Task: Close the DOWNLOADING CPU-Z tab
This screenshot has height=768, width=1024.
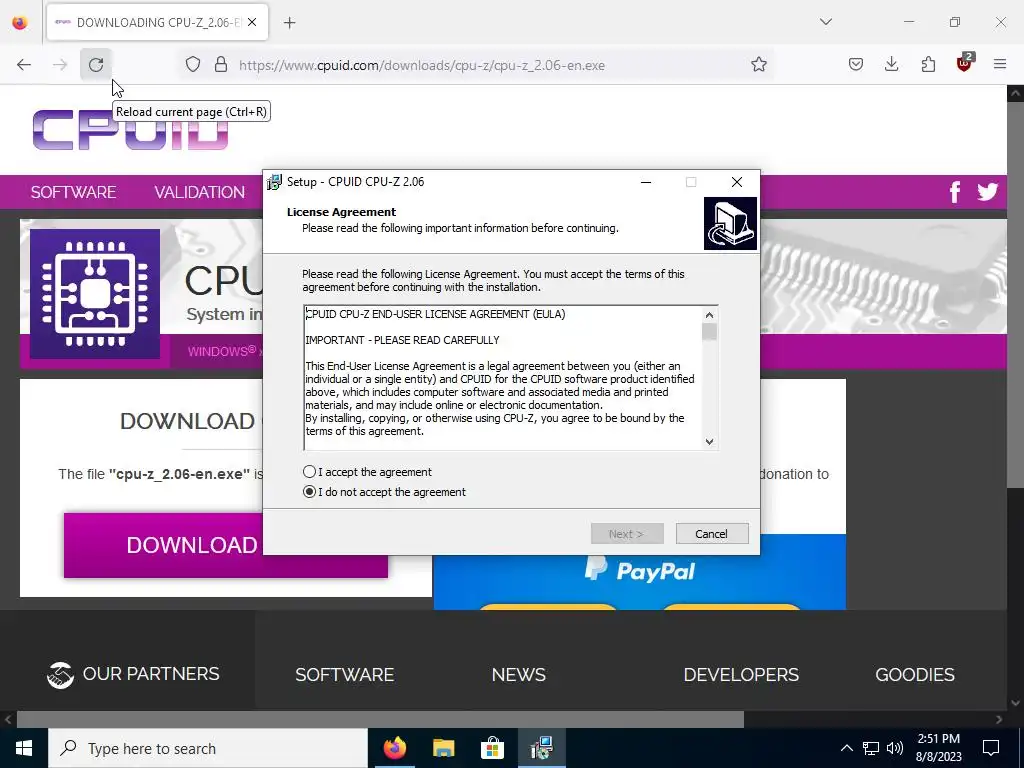Action: 252,22
